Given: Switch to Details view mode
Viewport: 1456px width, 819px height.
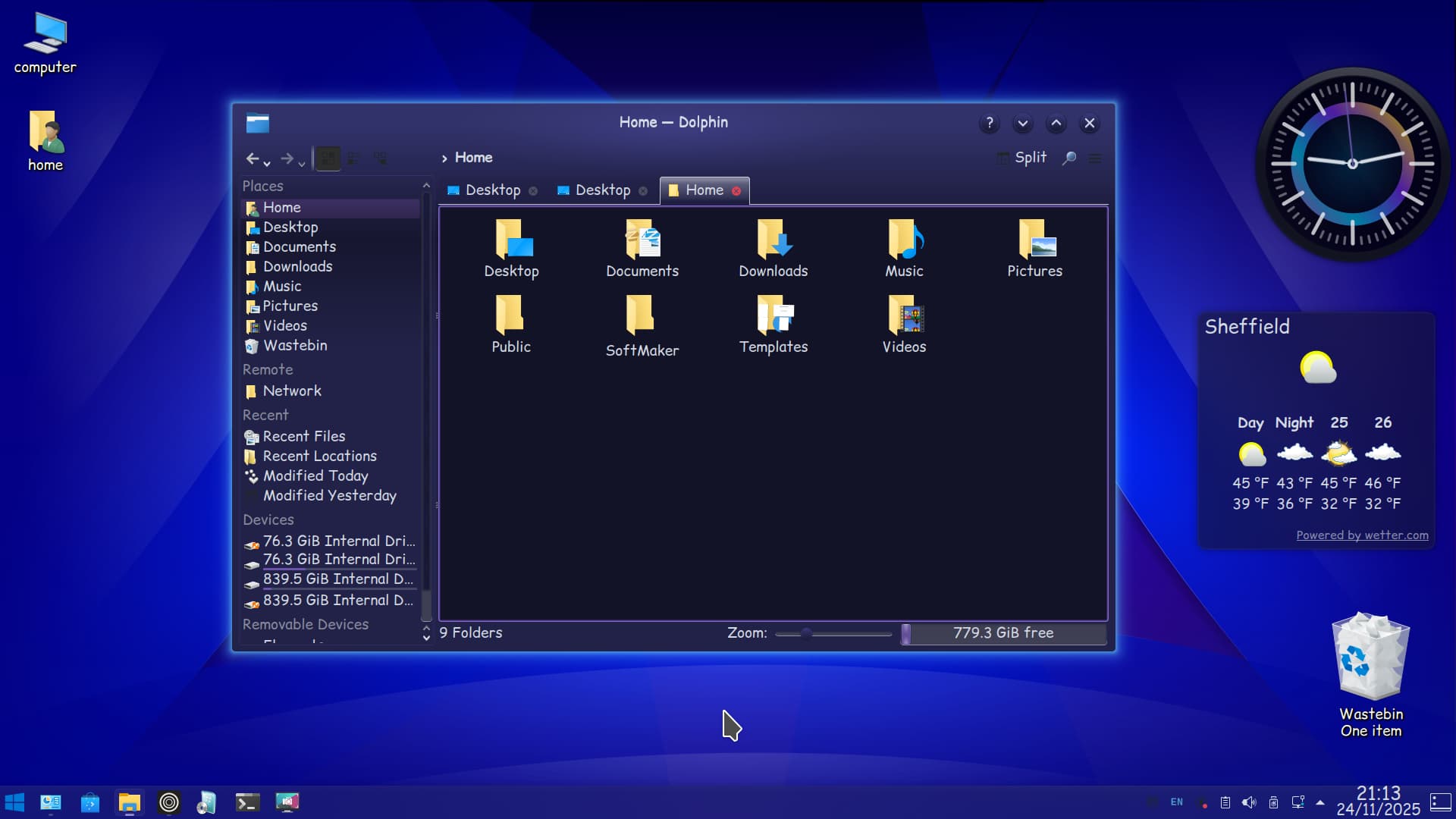Looking at the screenshot, I should pyautogui.click(x=381, y=158).
